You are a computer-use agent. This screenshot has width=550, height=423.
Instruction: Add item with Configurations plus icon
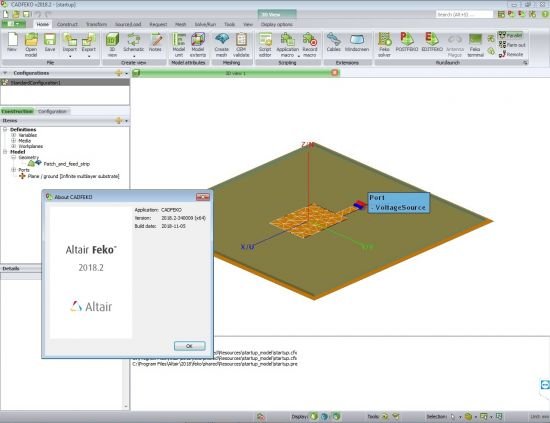point(119,73)
